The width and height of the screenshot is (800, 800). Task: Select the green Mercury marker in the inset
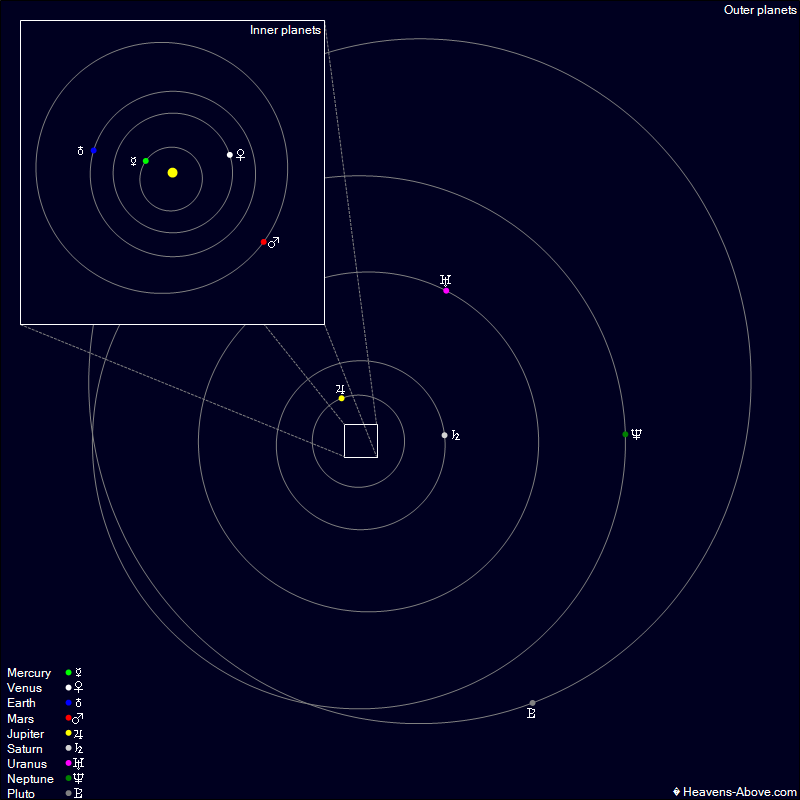(x=147, y=160)
